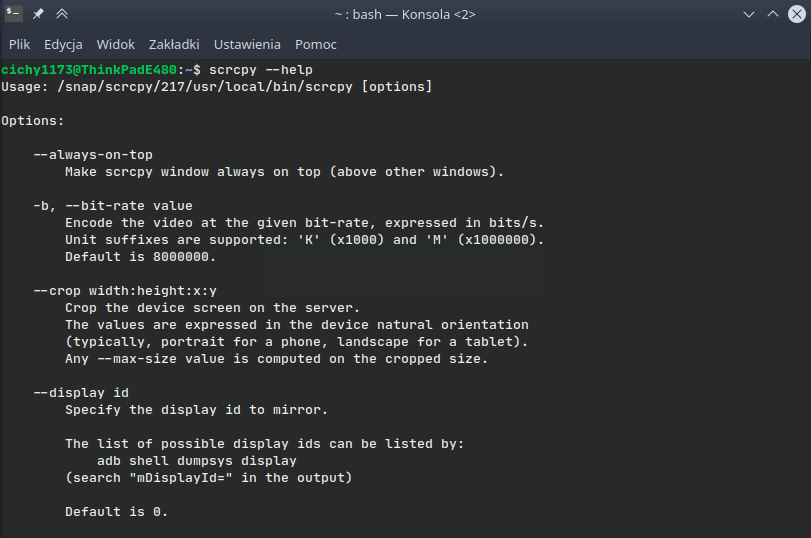
Task: Pin window on all desktops
Action: 38,15
